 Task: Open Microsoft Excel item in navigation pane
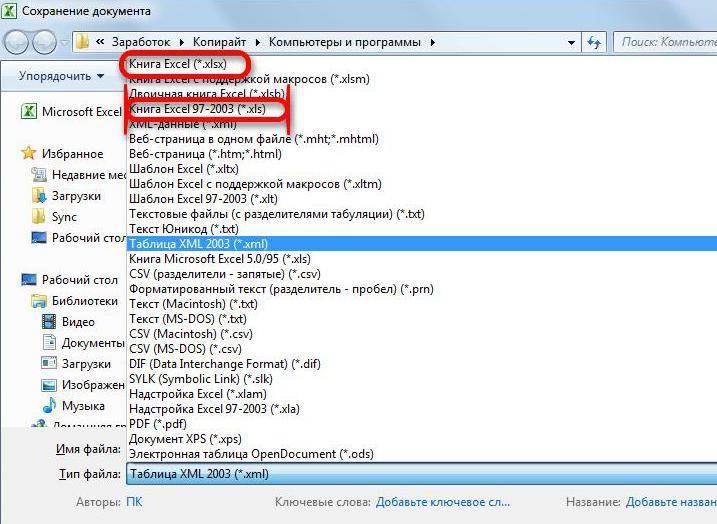click(x=71, y=112)
